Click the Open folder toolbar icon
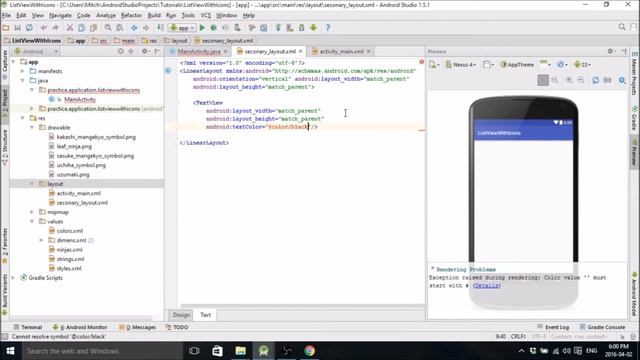640x360 pixels. click(6, 28)
